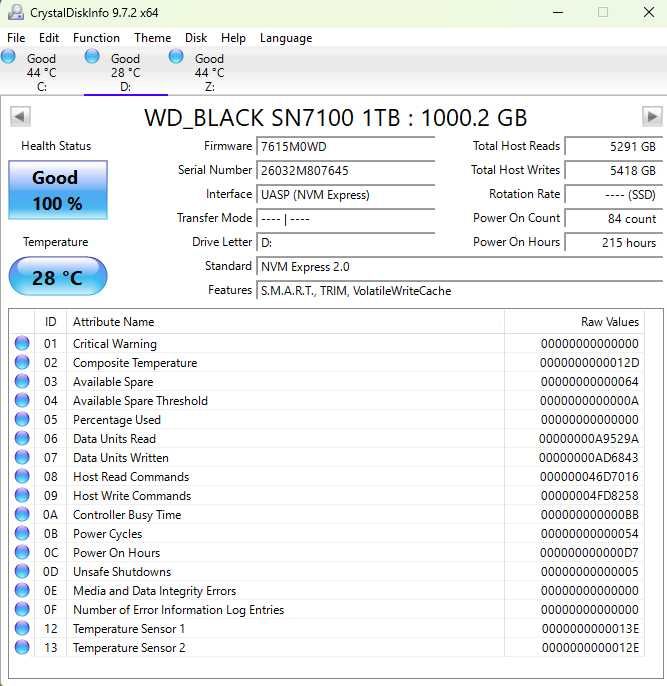Click the Interface field UASP (NVM Express)
The height and width of the screenshot is (686, 667).
point(346,195)
